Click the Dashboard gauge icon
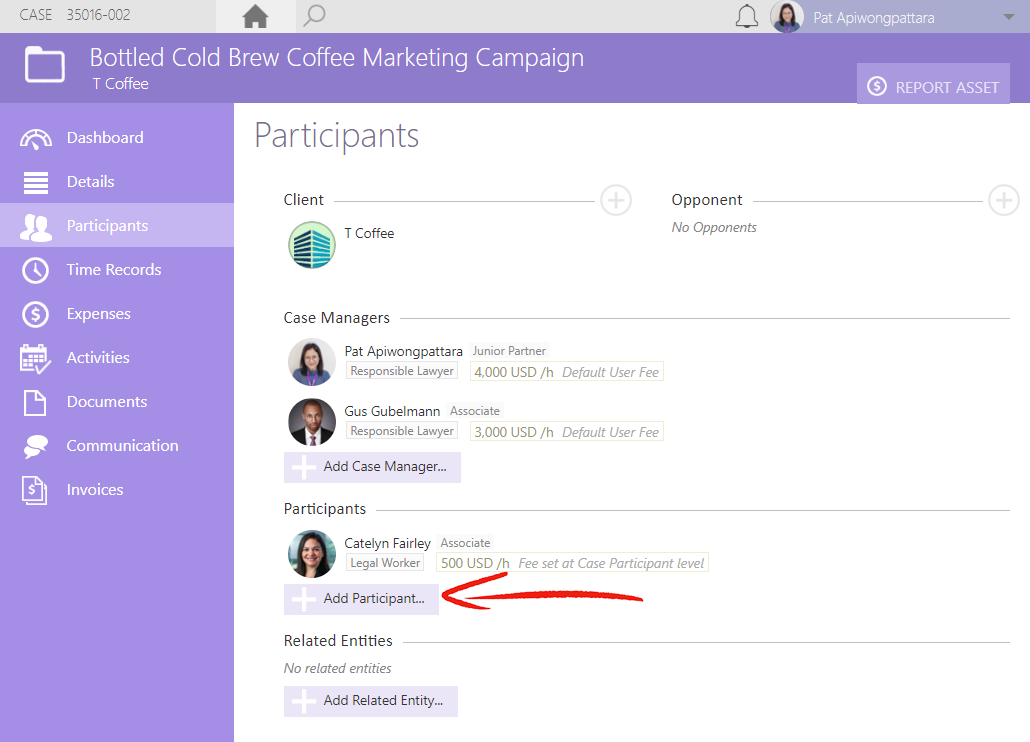This screenshot has height=742, width=1030. (x=35, y=139)
